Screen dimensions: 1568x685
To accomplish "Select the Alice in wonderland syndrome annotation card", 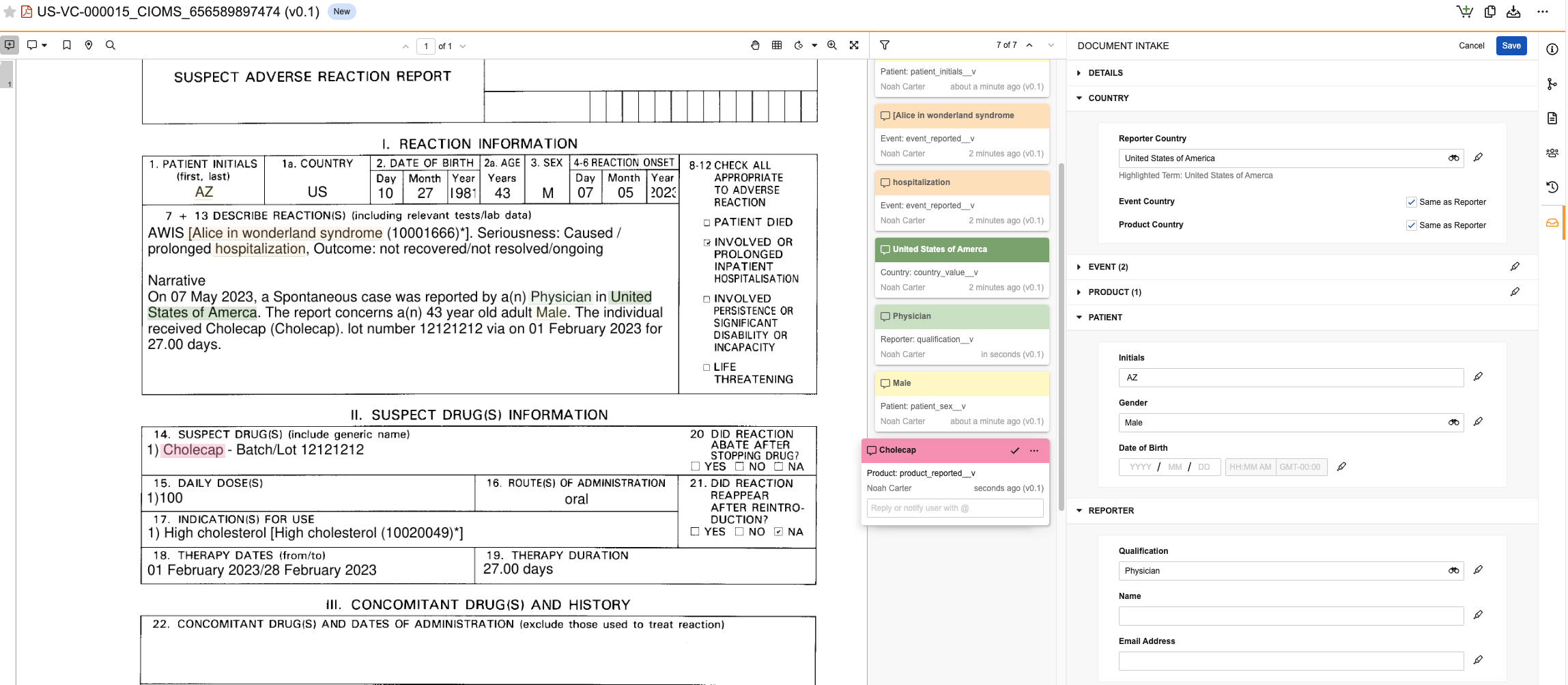I will point(962,134).
